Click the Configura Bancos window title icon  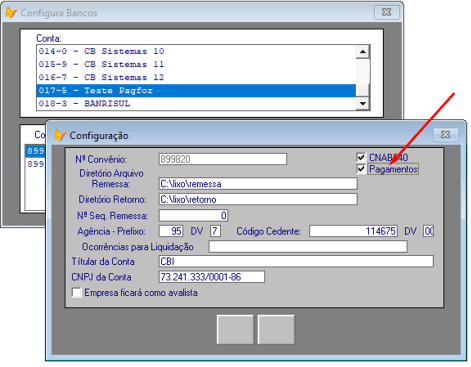point(11,13)
